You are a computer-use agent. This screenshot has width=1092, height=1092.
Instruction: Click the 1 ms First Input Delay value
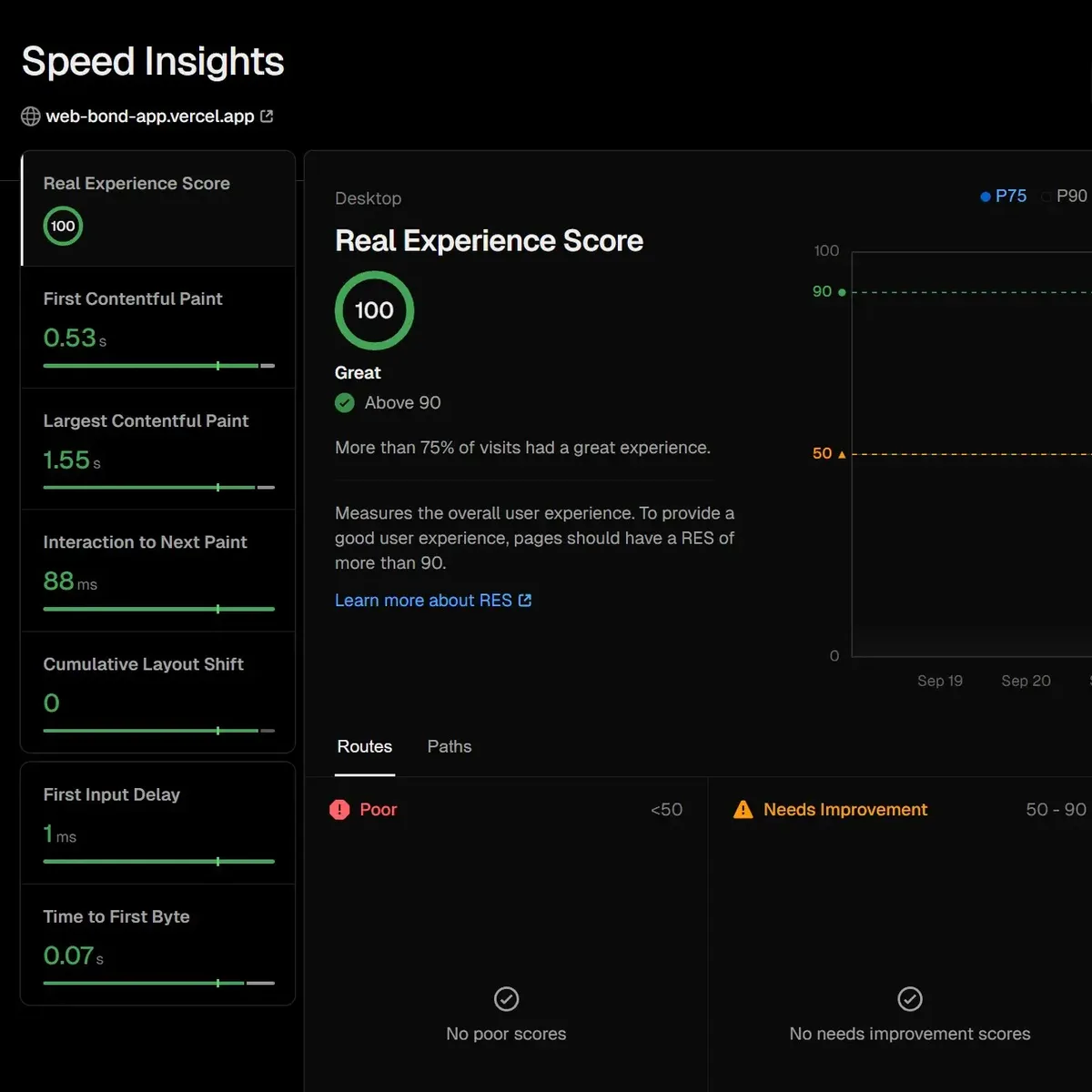click(60, 834)
